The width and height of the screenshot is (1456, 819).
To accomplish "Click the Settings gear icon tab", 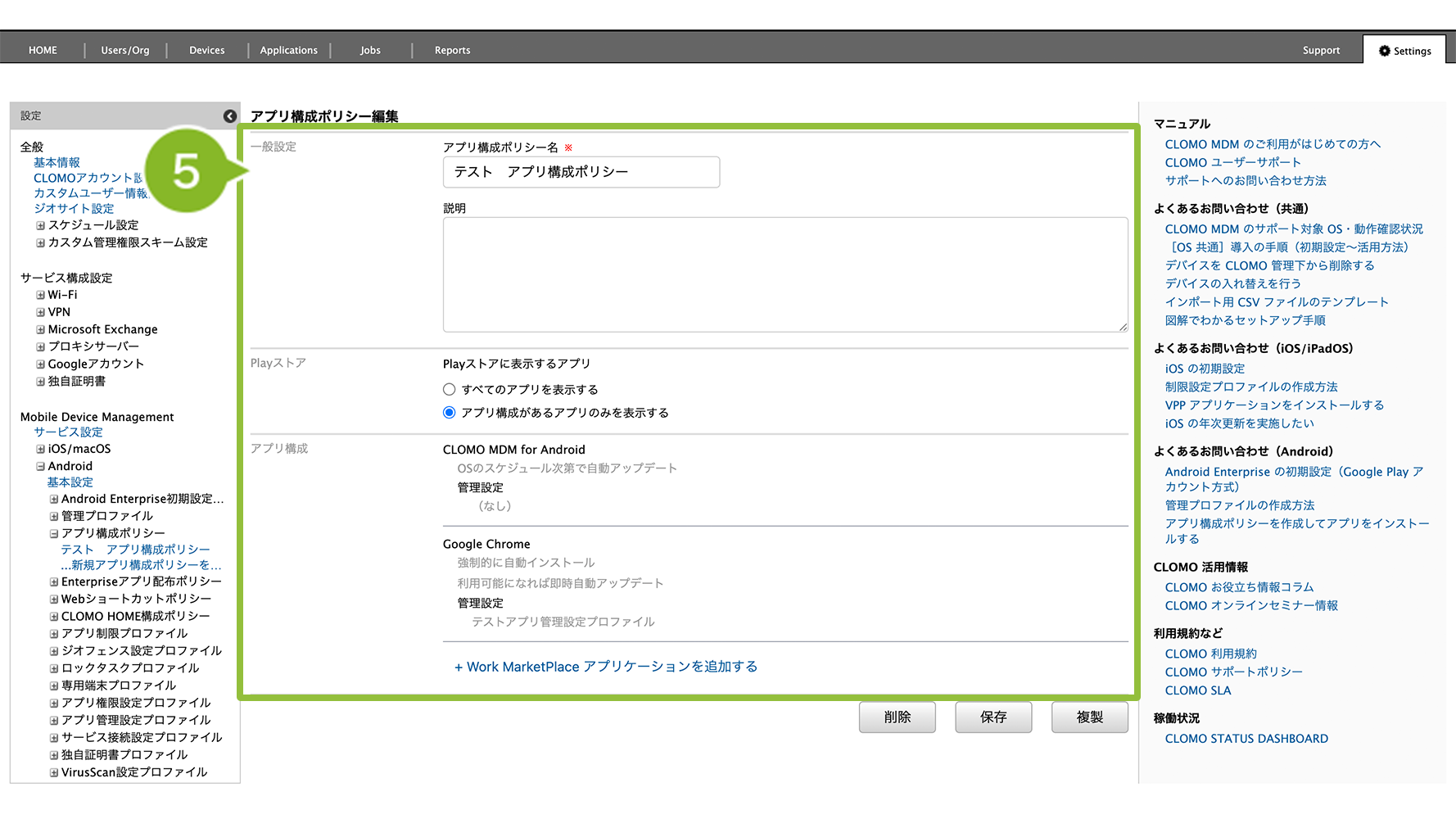I will [x=1404, y=51].
